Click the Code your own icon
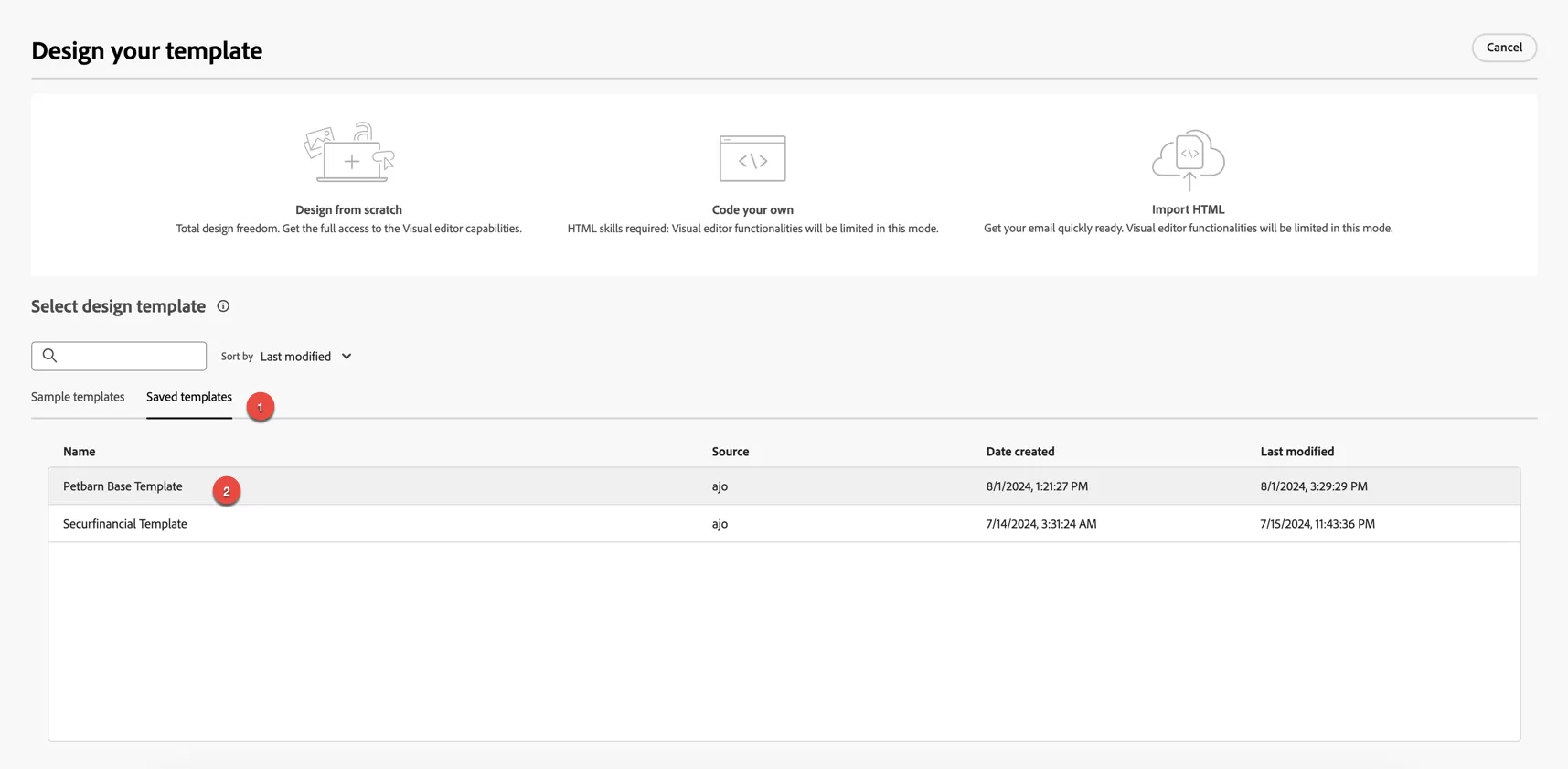This screenshot has height=769, width=1568. [x=752, y=158]
